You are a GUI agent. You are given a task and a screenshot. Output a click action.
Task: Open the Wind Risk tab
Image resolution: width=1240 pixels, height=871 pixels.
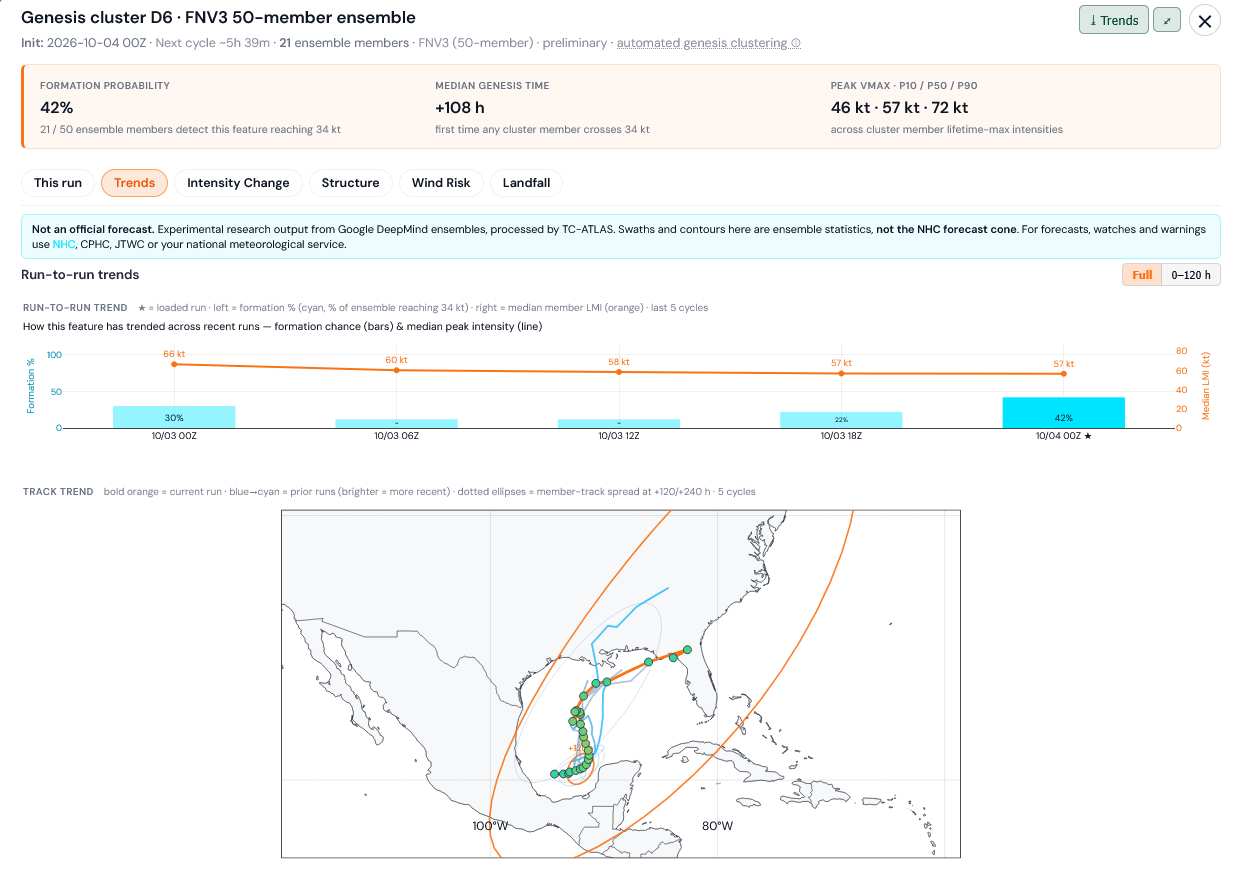pyautogui.click(x=441, y=183)
